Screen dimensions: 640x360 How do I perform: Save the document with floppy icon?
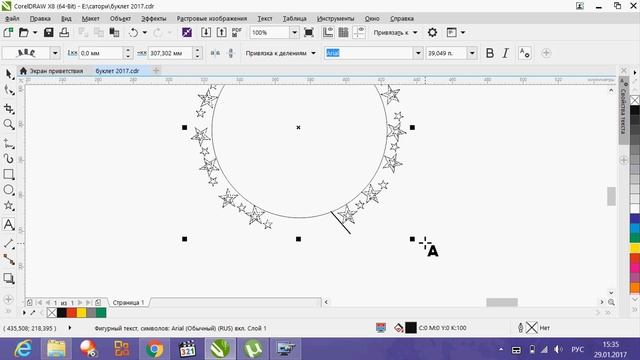pyautogui.click(x=49, y=32)
